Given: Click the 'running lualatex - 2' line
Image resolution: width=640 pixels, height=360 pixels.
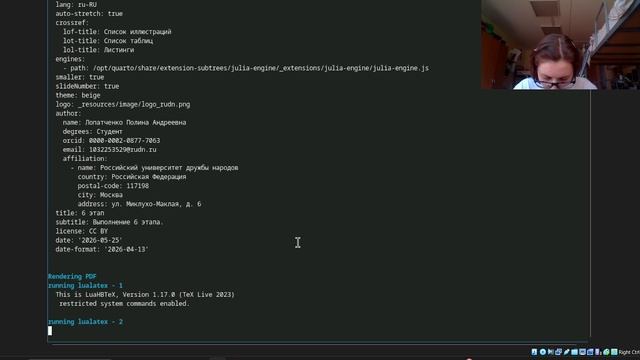Looking at the screenshot, I should (85, 322).
